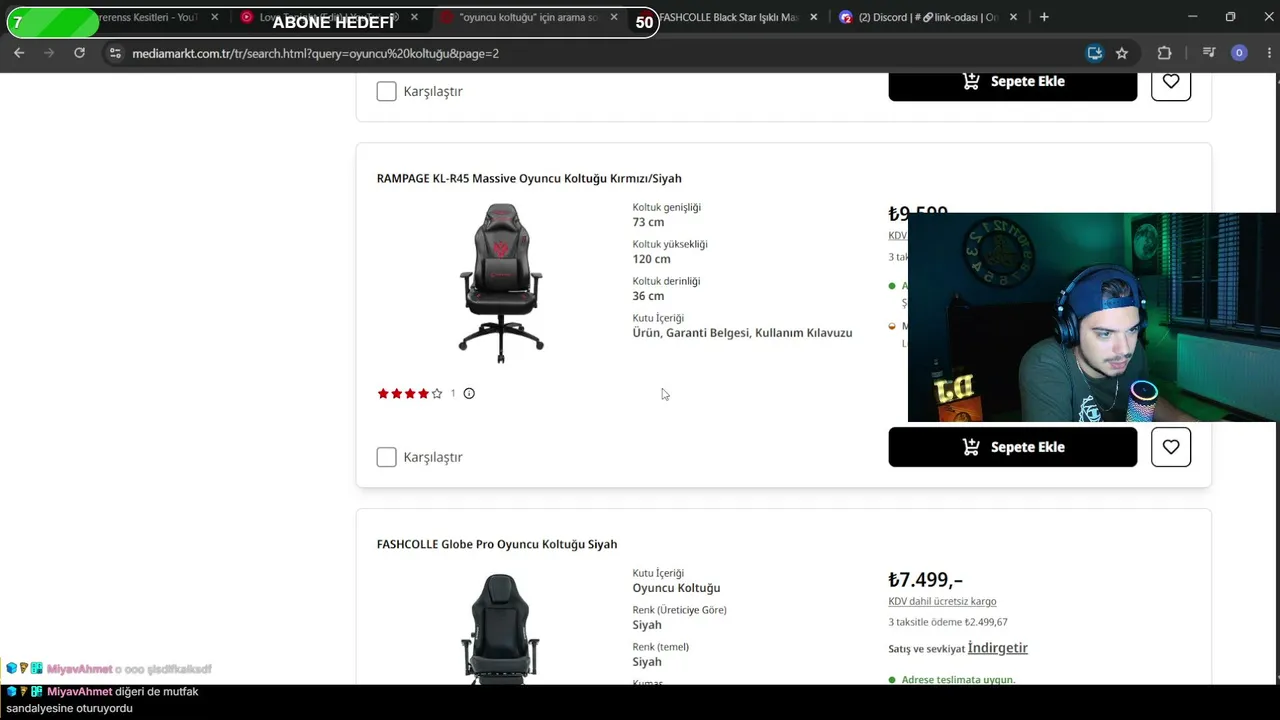Image resolution: width=1280 pixels, height=720 pixels.
Task: Click the 'Koltuk genişliği 73 cm' spec
Action: pyautogui.click(x=667, y=215)
